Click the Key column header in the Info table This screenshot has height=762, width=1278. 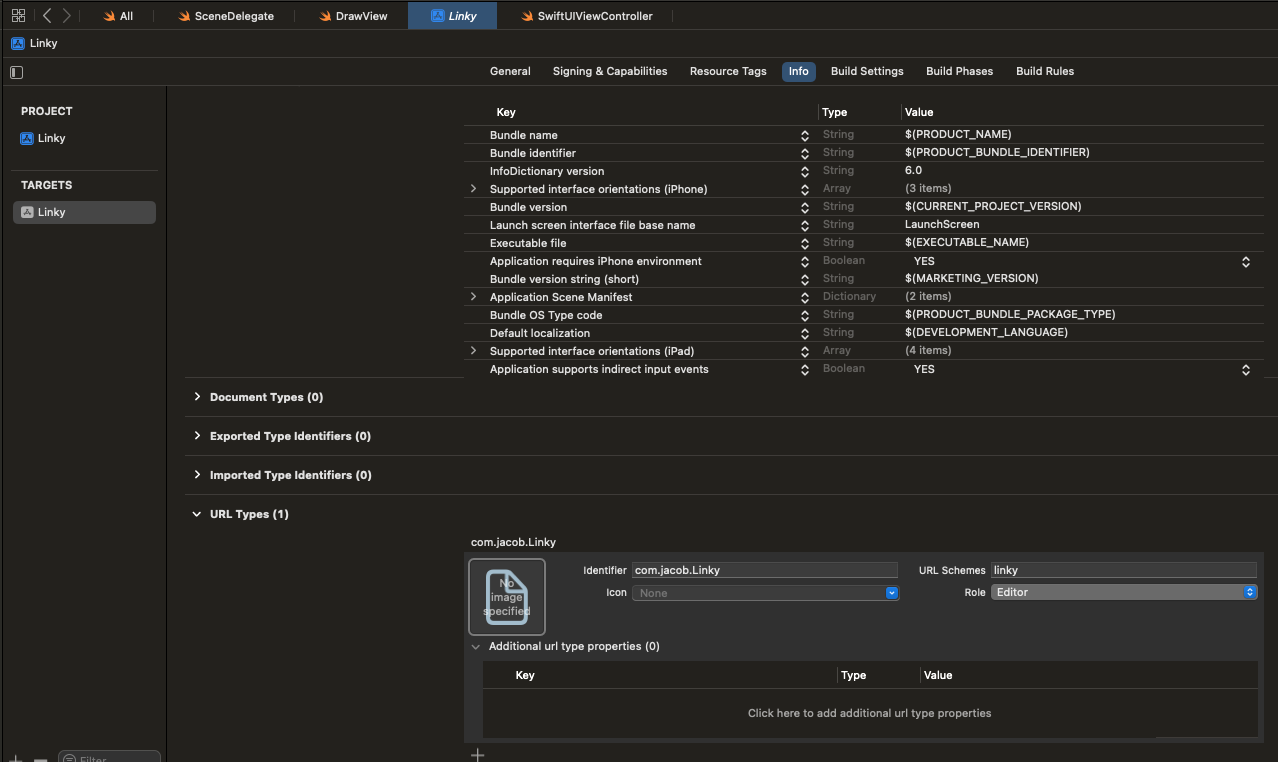point(506,112)
